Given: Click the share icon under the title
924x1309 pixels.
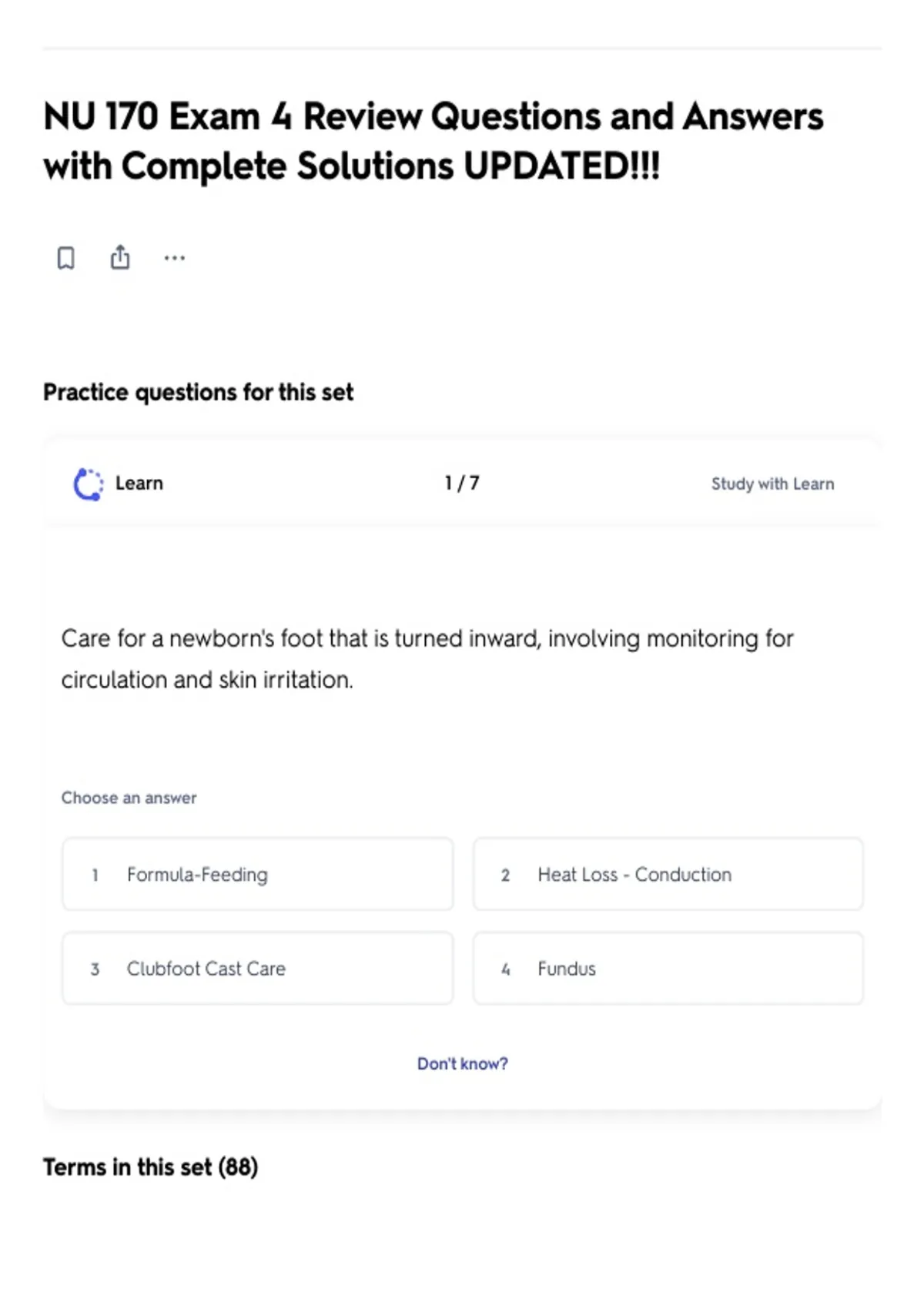Looking at the screenshot, I should coord(120,257).
